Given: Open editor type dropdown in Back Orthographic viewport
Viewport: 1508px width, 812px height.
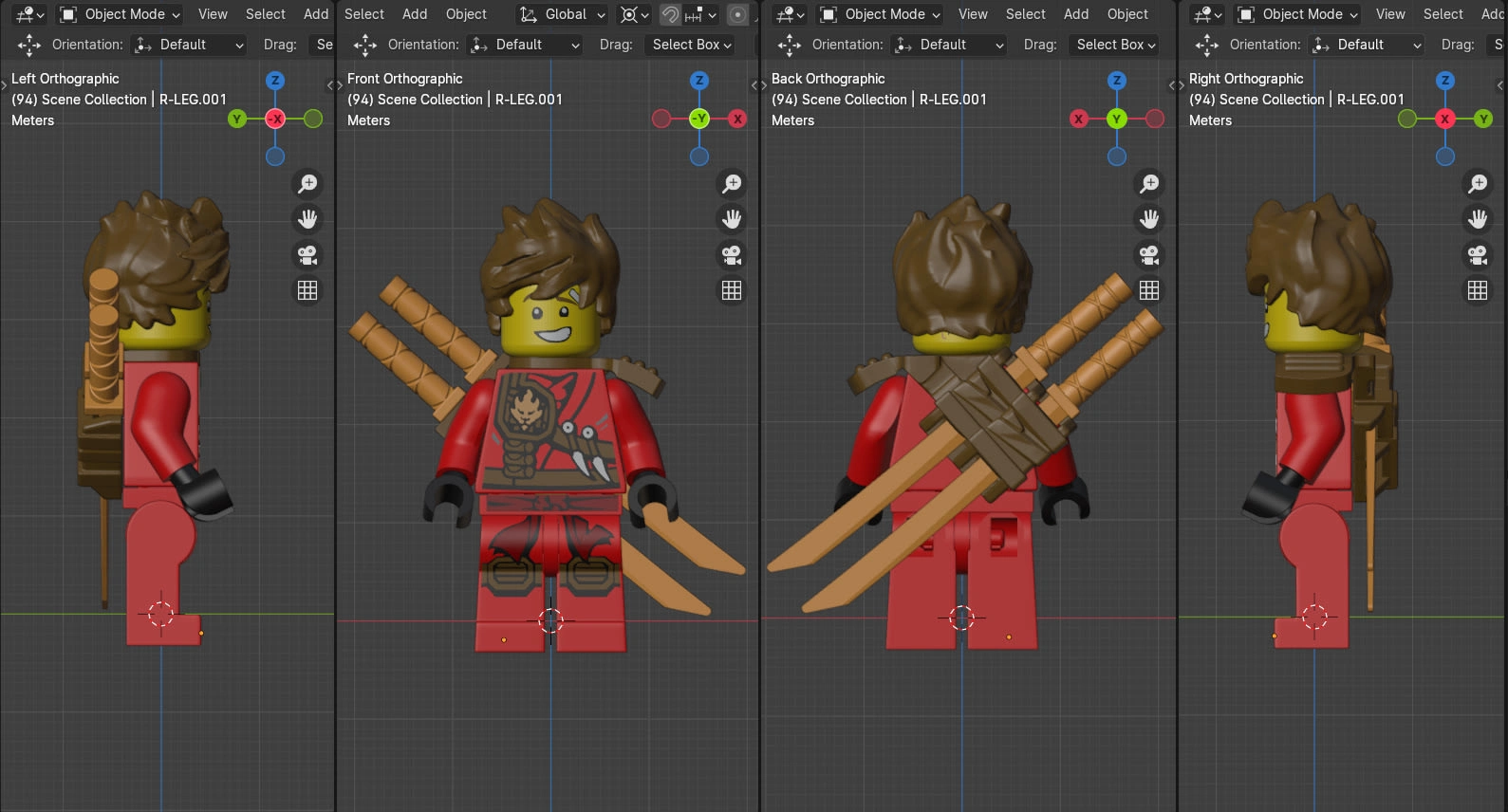Looking at the screenshot, I should [790, 14].
